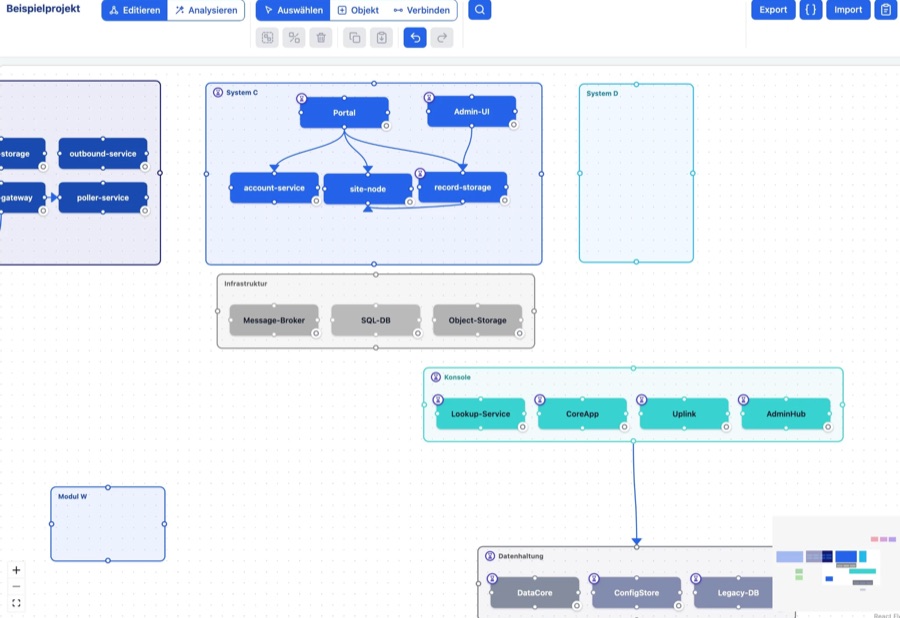
Task: Click the person badge on Lookup-Service node
Action: click(438, 400)
